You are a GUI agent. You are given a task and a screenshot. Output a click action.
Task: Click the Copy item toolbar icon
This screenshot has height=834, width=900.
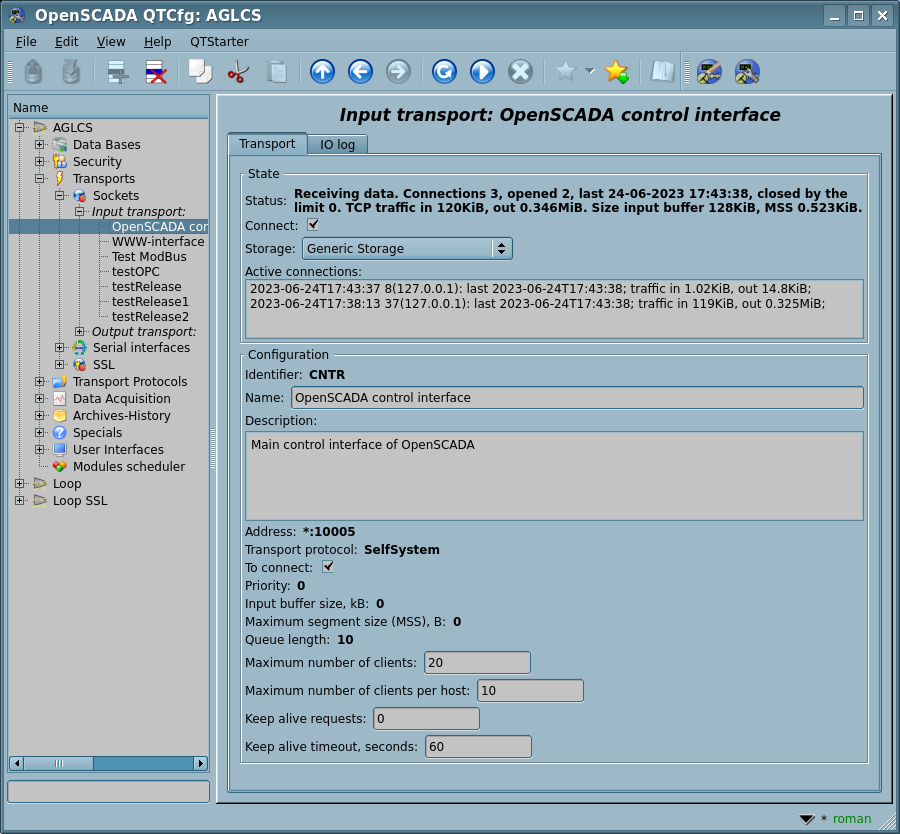[200, 72]
